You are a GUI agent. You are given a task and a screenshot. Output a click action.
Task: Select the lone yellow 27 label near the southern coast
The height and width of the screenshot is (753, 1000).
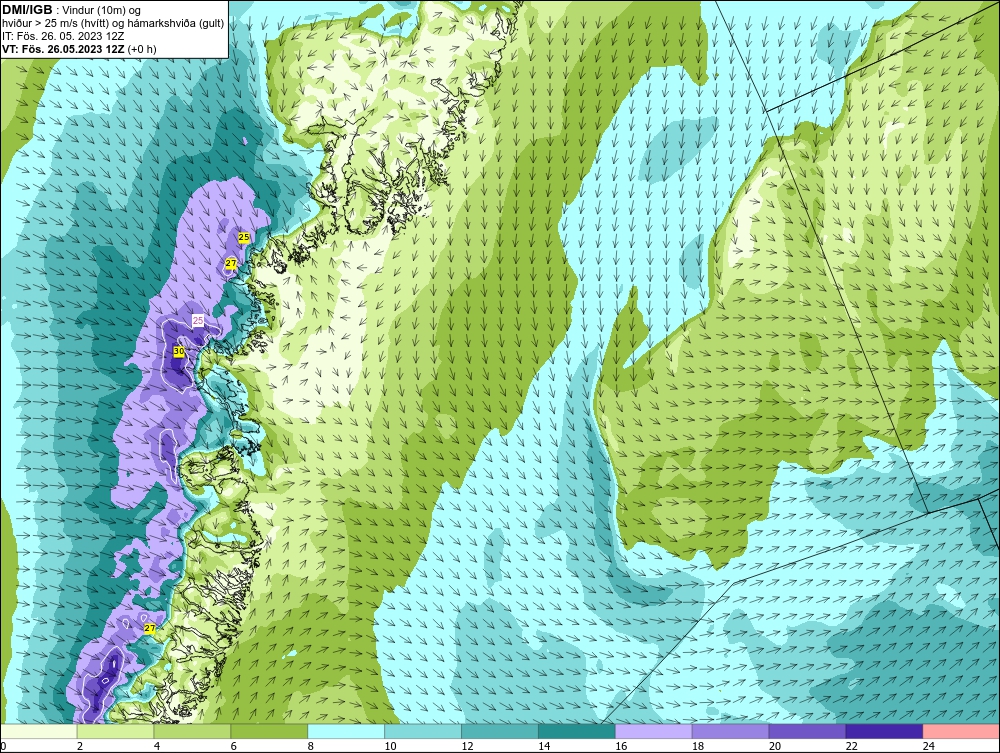[x=149, y=628]
